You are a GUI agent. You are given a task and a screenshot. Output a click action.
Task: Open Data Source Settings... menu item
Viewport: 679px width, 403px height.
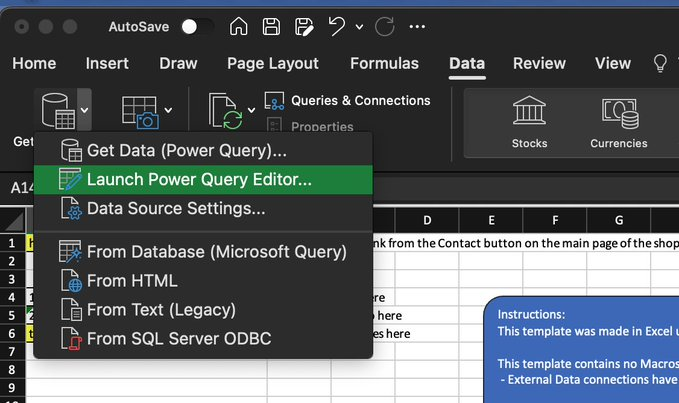pos(203,209)
